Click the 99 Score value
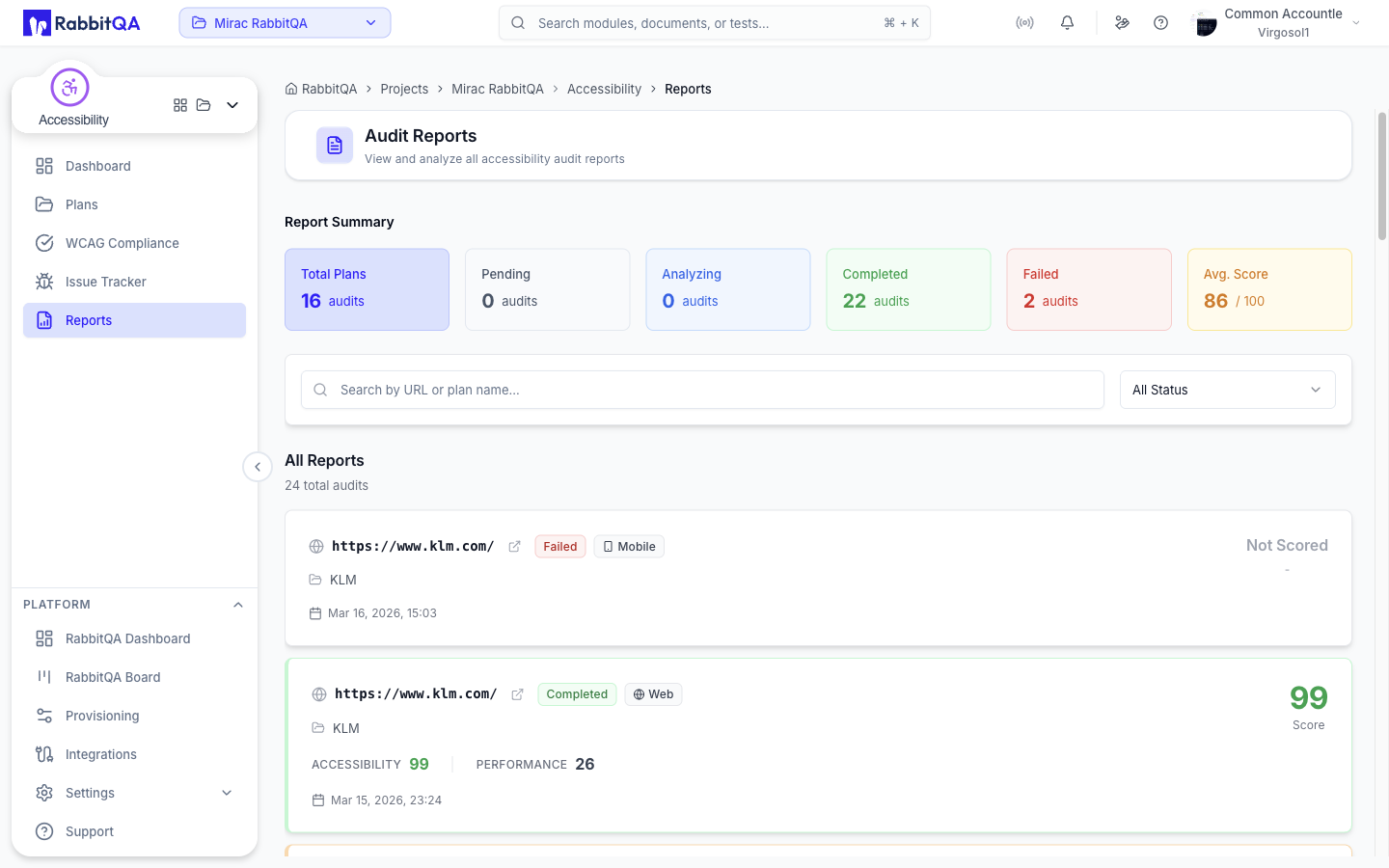 pyautogui.click(x=1309, y=697)
